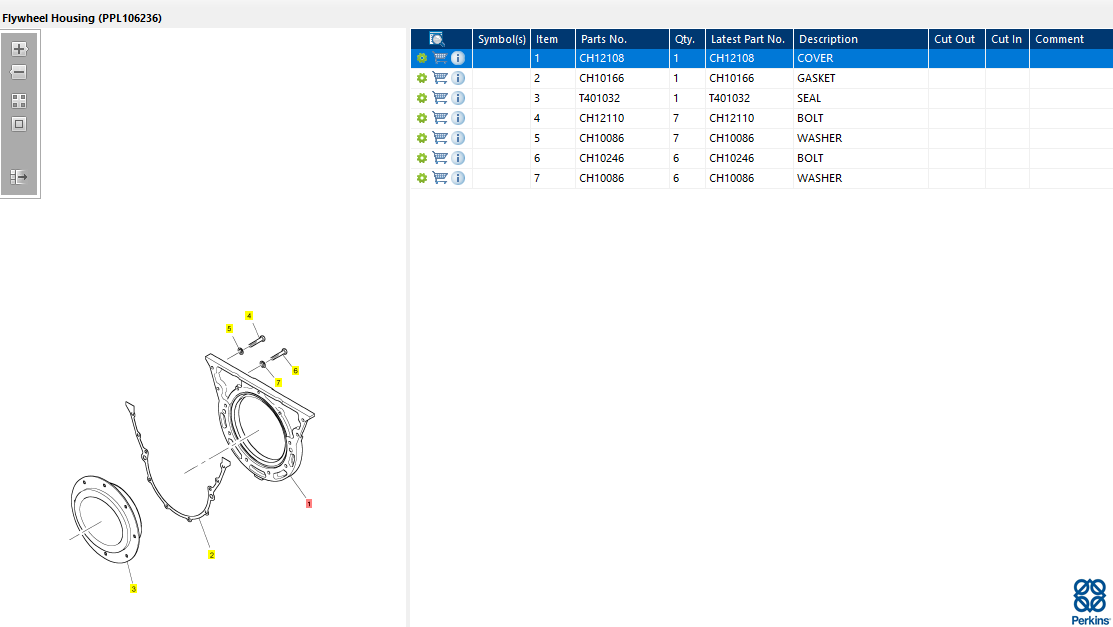Add item 5 WASHER to cart
1113x627 pixels.
[x=440, y=138]
